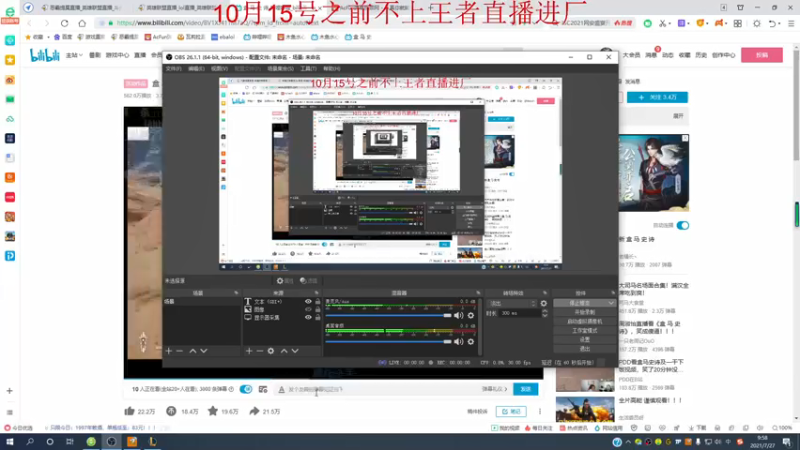Toggle visibility of the 显示器采集 source

pyautogui.click(x=308, y=317)
